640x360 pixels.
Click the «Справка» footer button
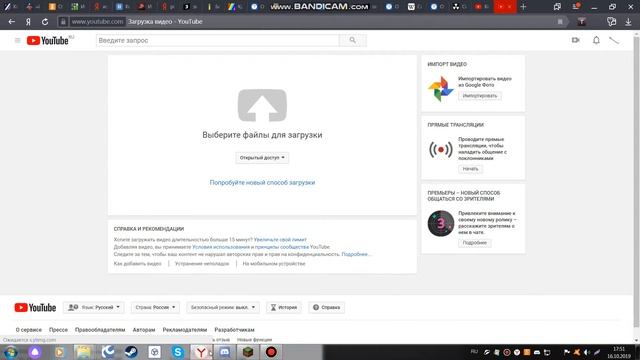click(326, 307)
